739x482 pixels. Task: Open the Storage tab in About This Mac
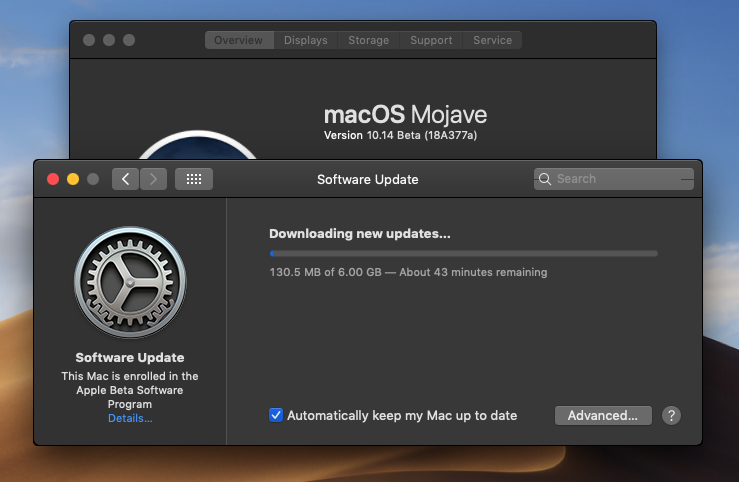tap(369, 40)
